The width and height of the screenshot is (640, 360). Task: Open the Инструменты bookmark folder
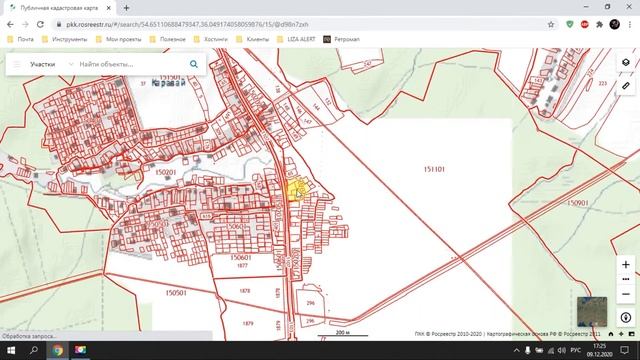tap(65, 39)
